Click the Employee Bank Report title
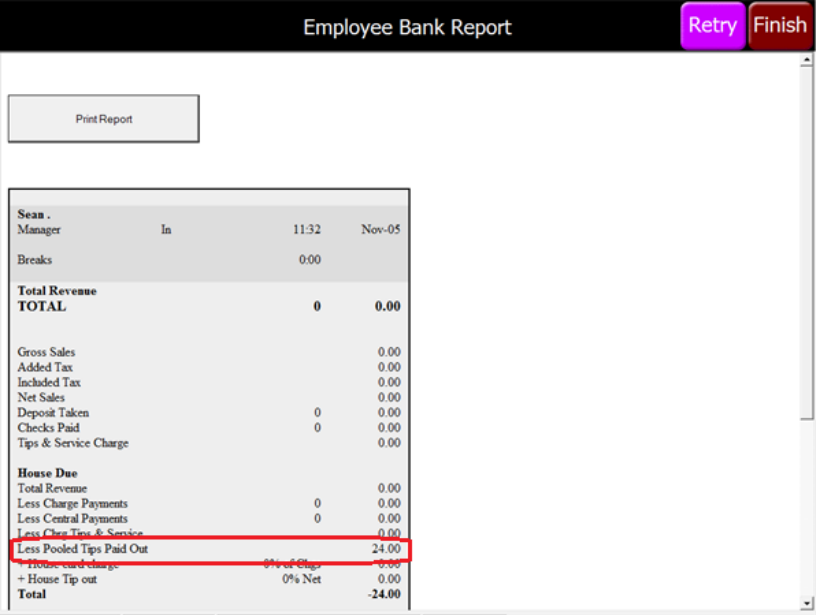Viewport: 816px width, 615px height. 407,27
